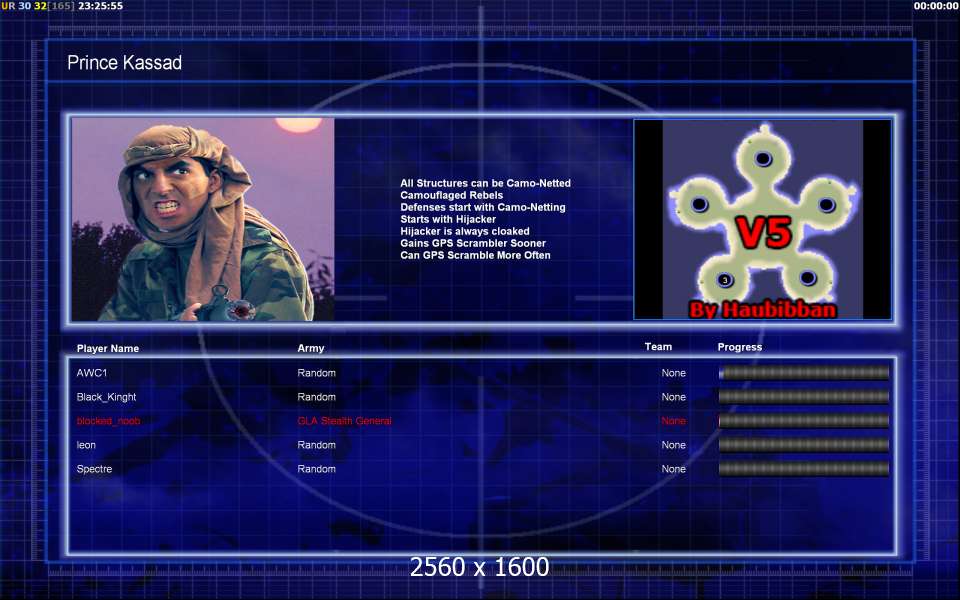Click the V5 map preview thumbnail

762,219
